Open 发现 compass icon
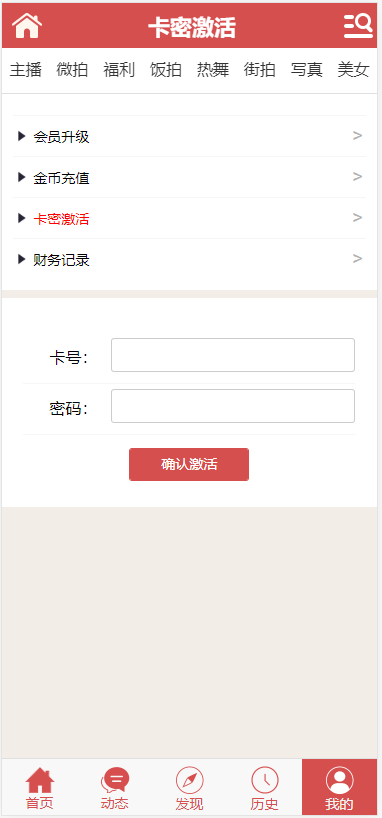 click(x=189, y=780)
